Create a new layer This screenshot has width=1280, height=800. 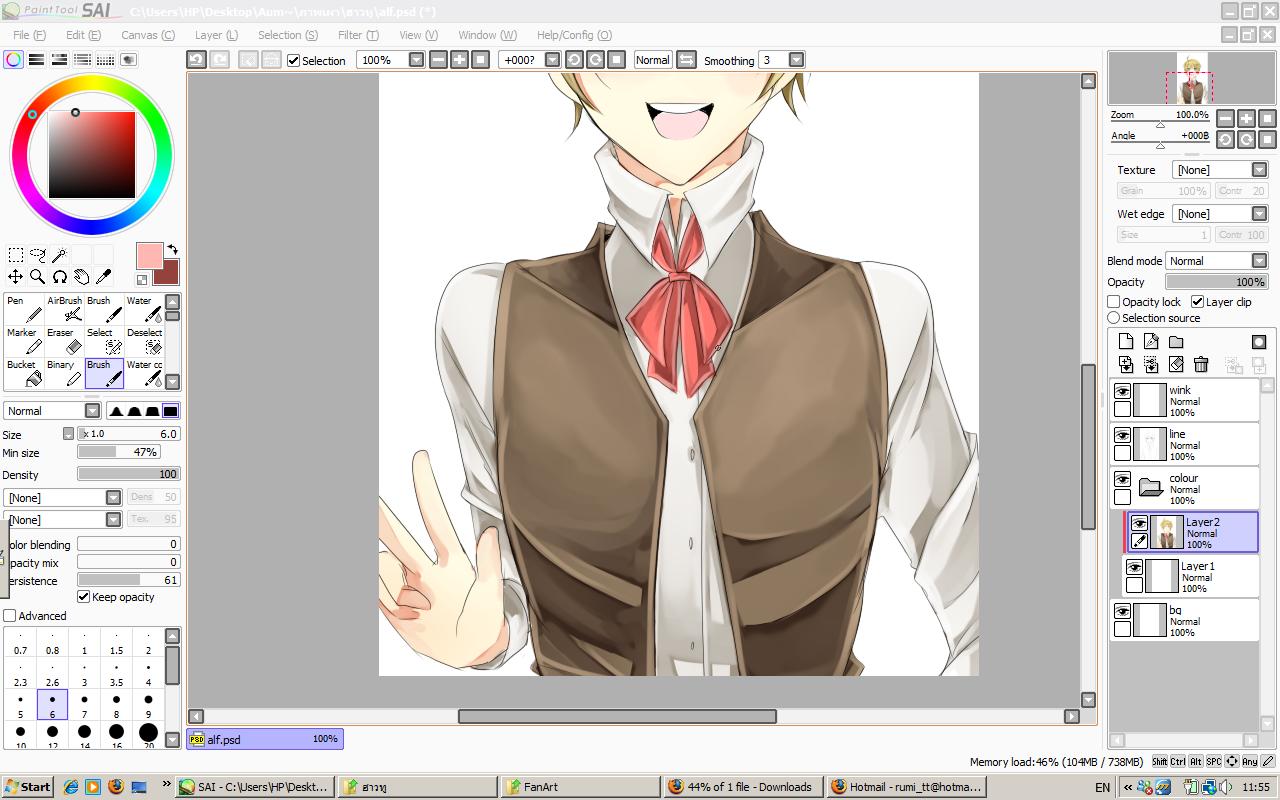[1125, 342]
